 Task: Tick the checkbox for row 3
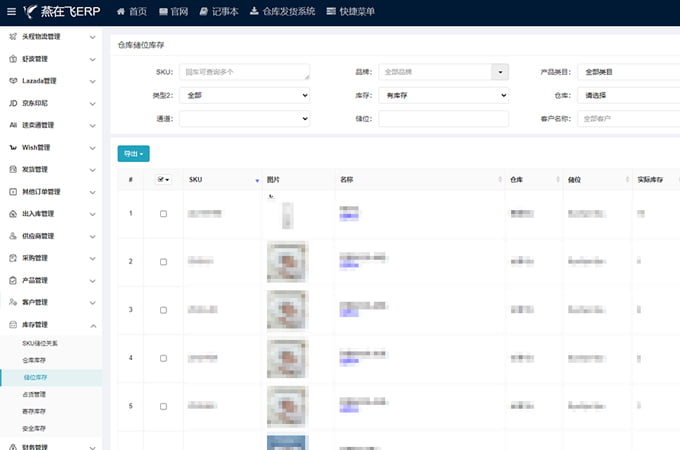pyautogui.click(x=164, y=310)
